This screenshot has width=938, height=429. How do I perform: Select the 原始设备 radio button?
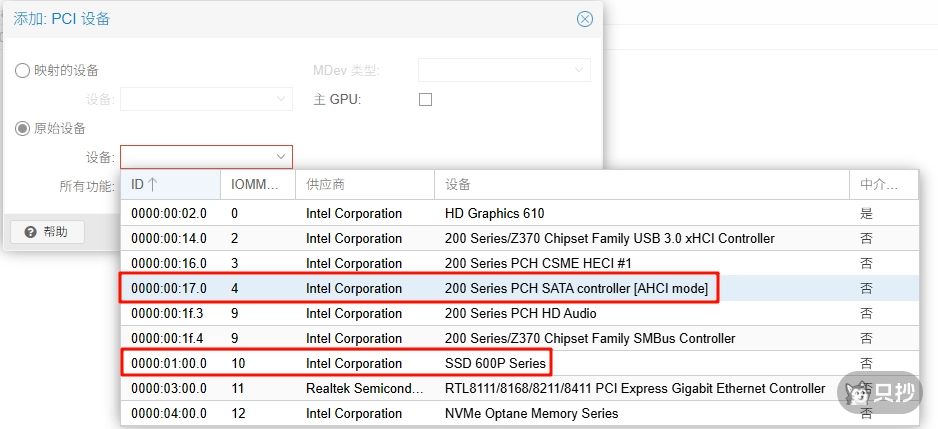pos(22,128)
